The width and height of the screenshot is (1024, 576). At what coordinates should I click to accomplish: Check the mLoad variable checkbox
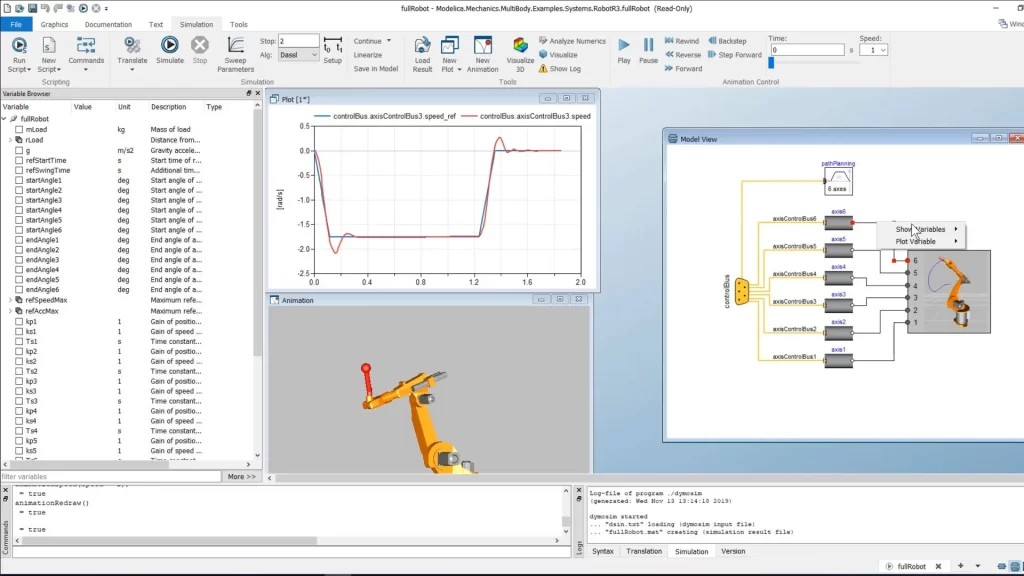tap(19, 130)
